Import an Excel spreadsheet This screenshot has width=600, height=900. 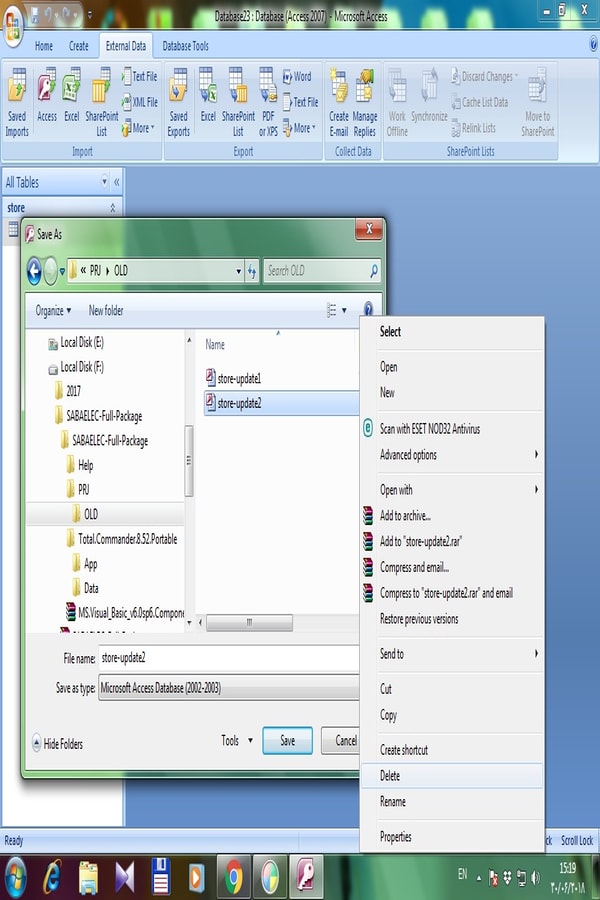[x=71, y=95]
